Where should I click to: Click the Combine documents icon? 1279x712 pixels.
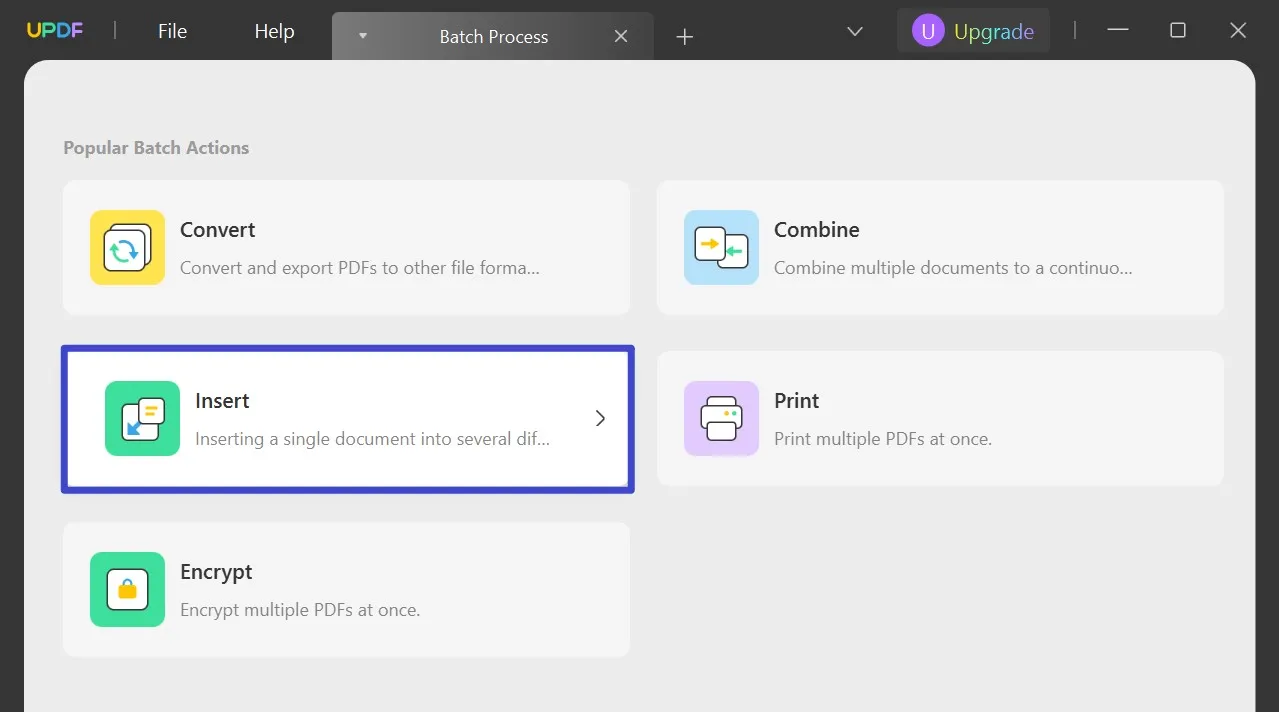click(721, 247)
